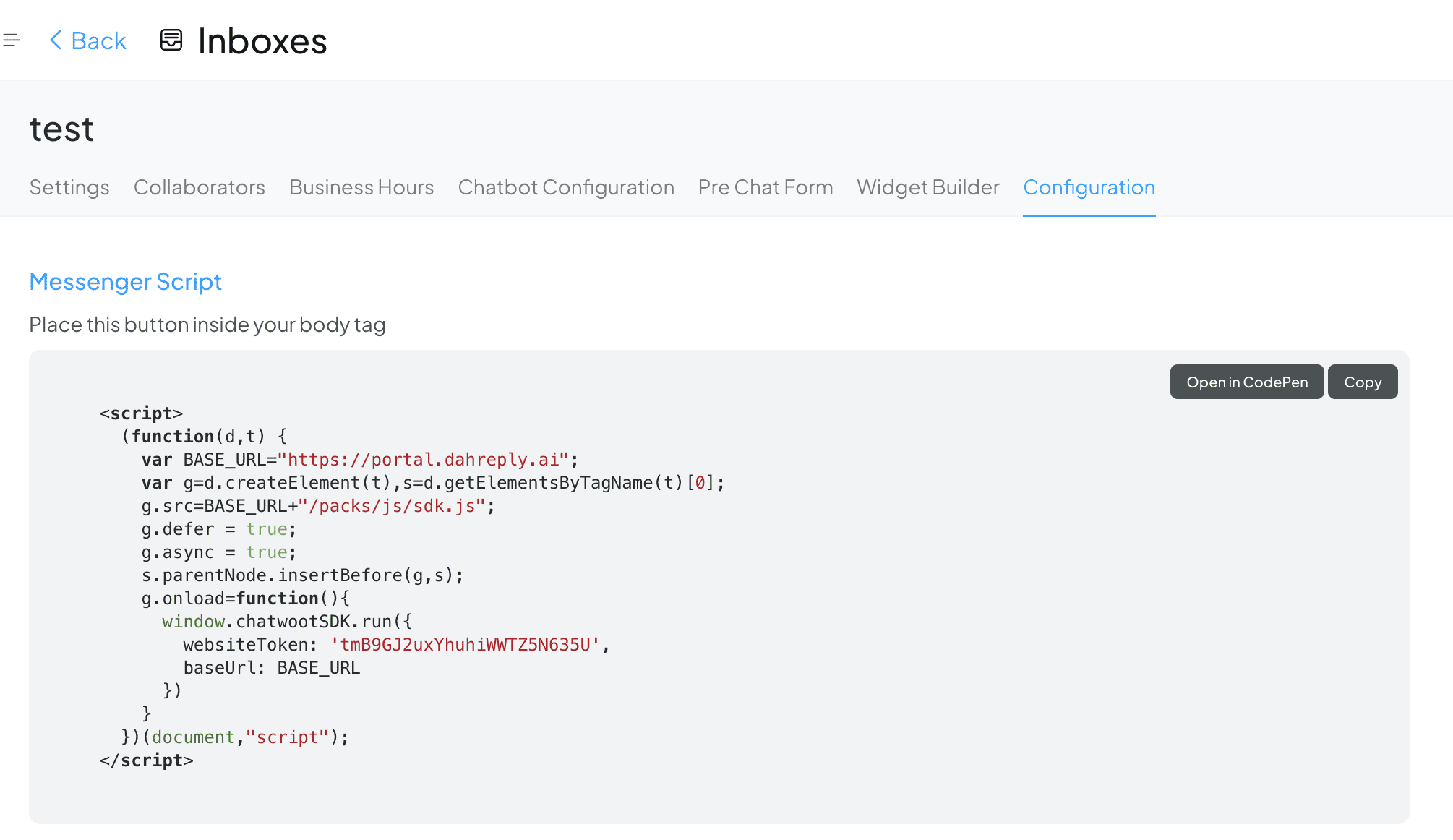Click the Inboxes page title
1453x840 pixels.
[262, 41]
